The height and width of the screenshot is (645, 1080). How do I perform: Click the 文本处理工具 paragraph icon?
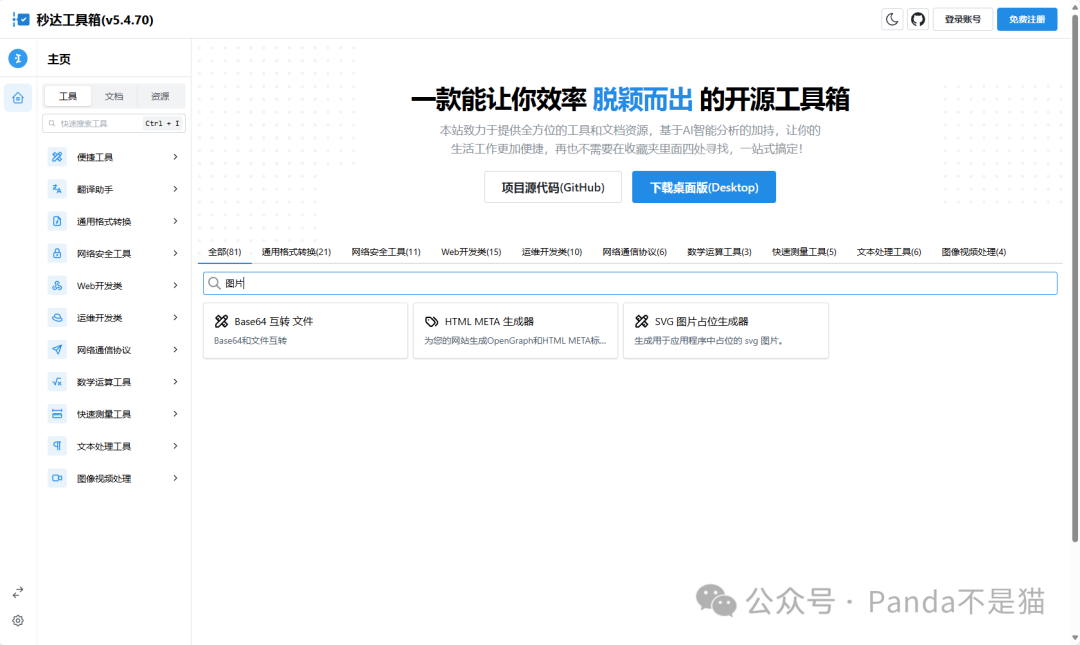click(57, 446)
